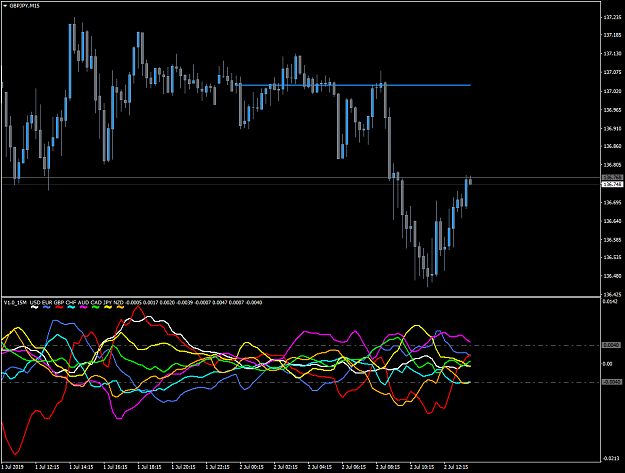This screenshot has height=473, width=625.
Task: Click the 1 Jul 2019 time label
Action: (x=12, y=467)
